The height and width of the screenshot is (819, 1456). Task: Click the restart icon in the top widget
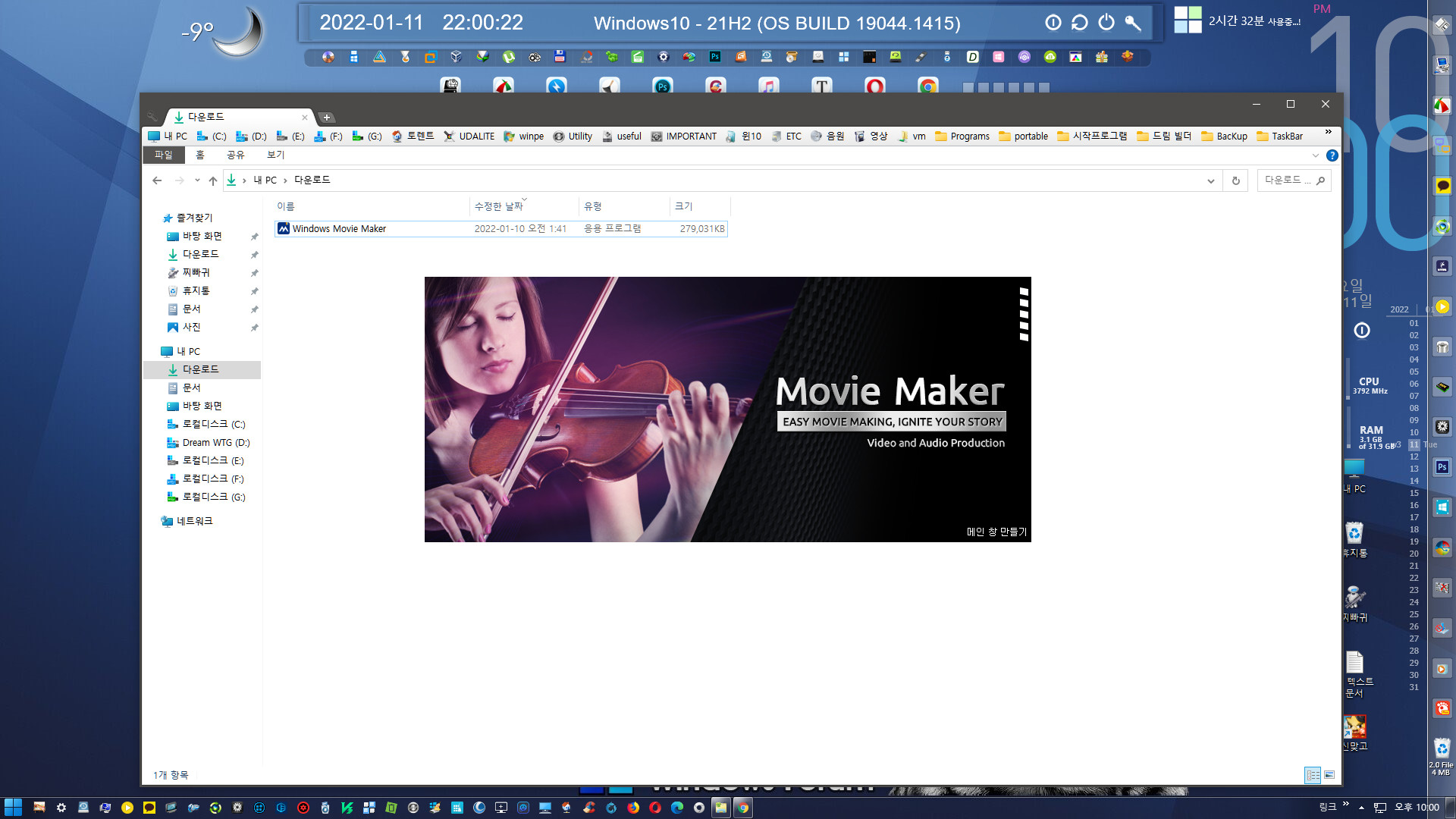coord(1079,23)
